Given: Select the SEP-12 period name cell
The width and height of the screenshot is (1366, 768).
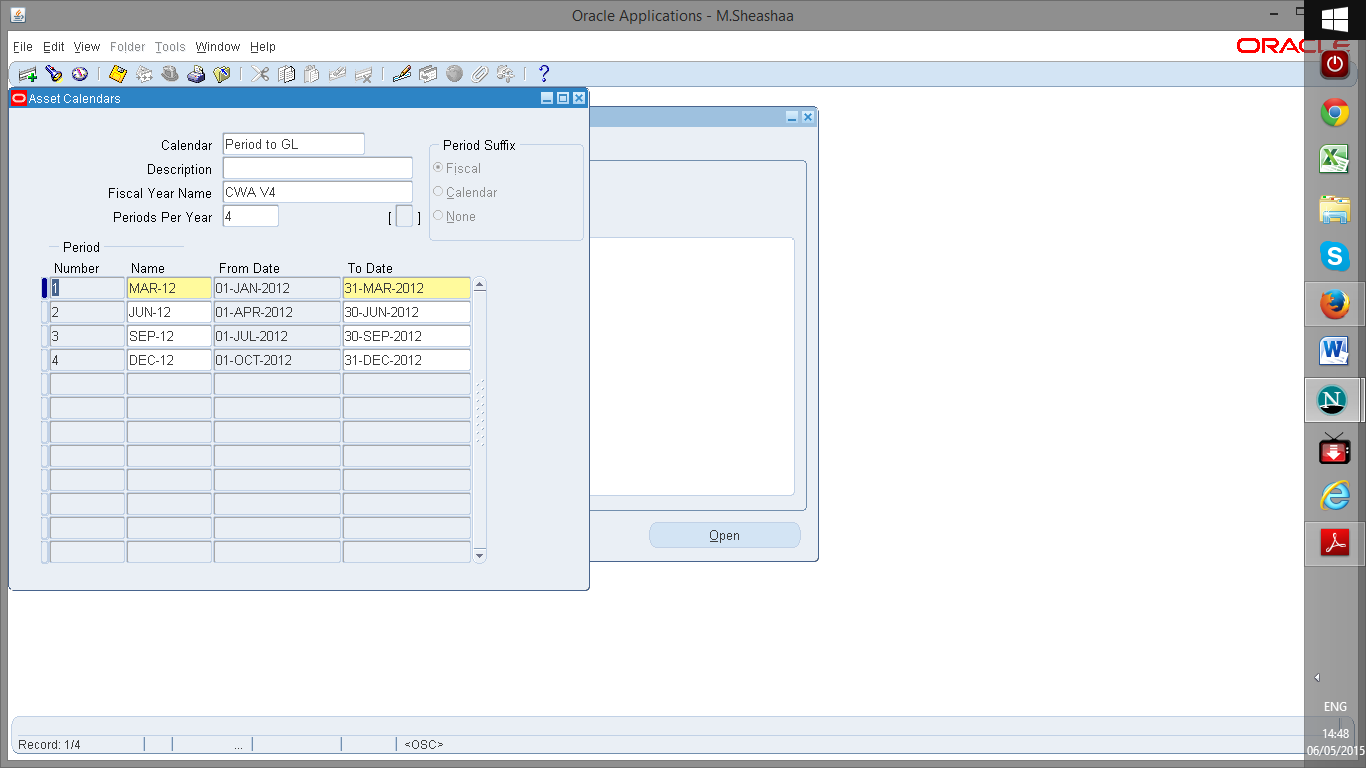Looking at the screenshot, I should (168, 336).
